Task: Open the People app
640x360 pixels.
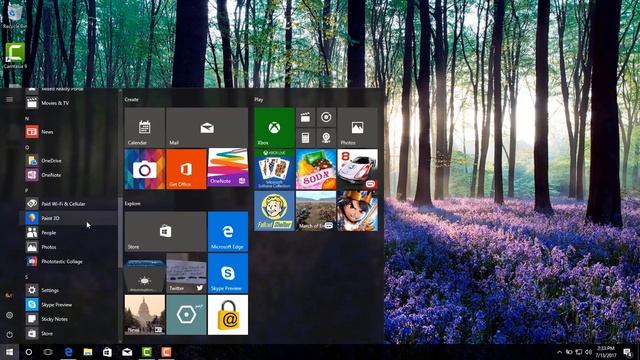Action: tap(68, 233)
